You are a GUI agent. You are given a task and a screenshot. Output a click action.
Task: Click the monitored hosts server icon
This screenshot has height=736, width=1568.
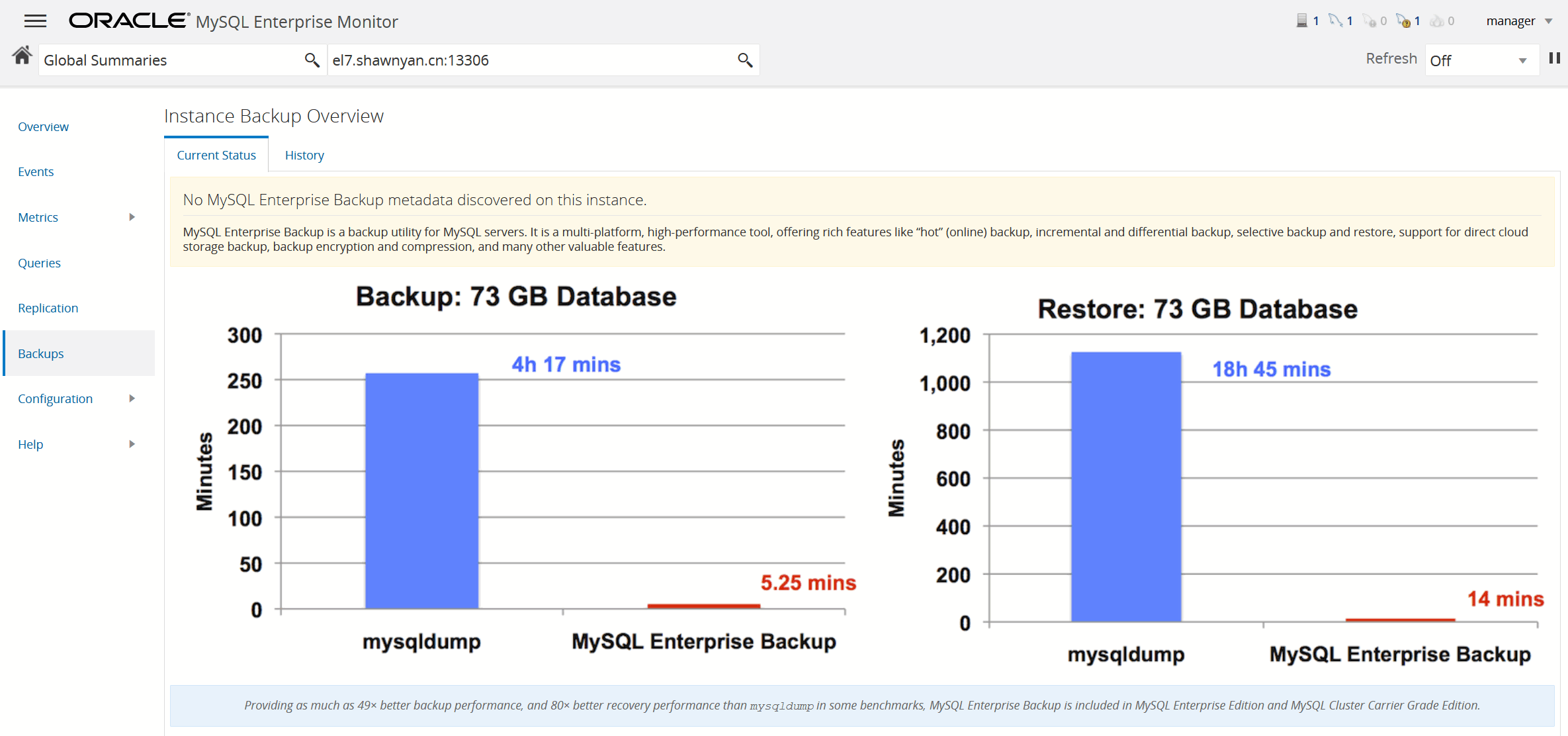pos(1301,21)
